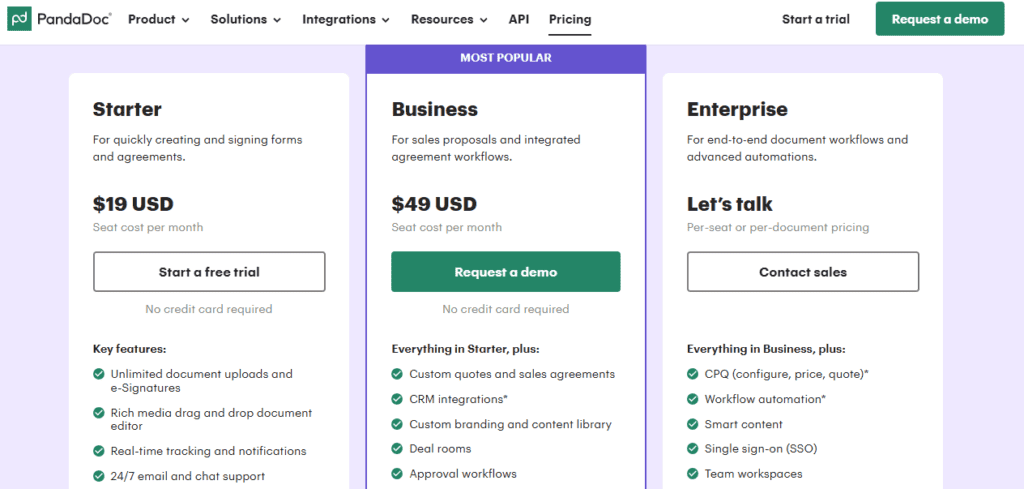Click the PandaDoc logo icon
The image size is (1024, 489).
19,19
